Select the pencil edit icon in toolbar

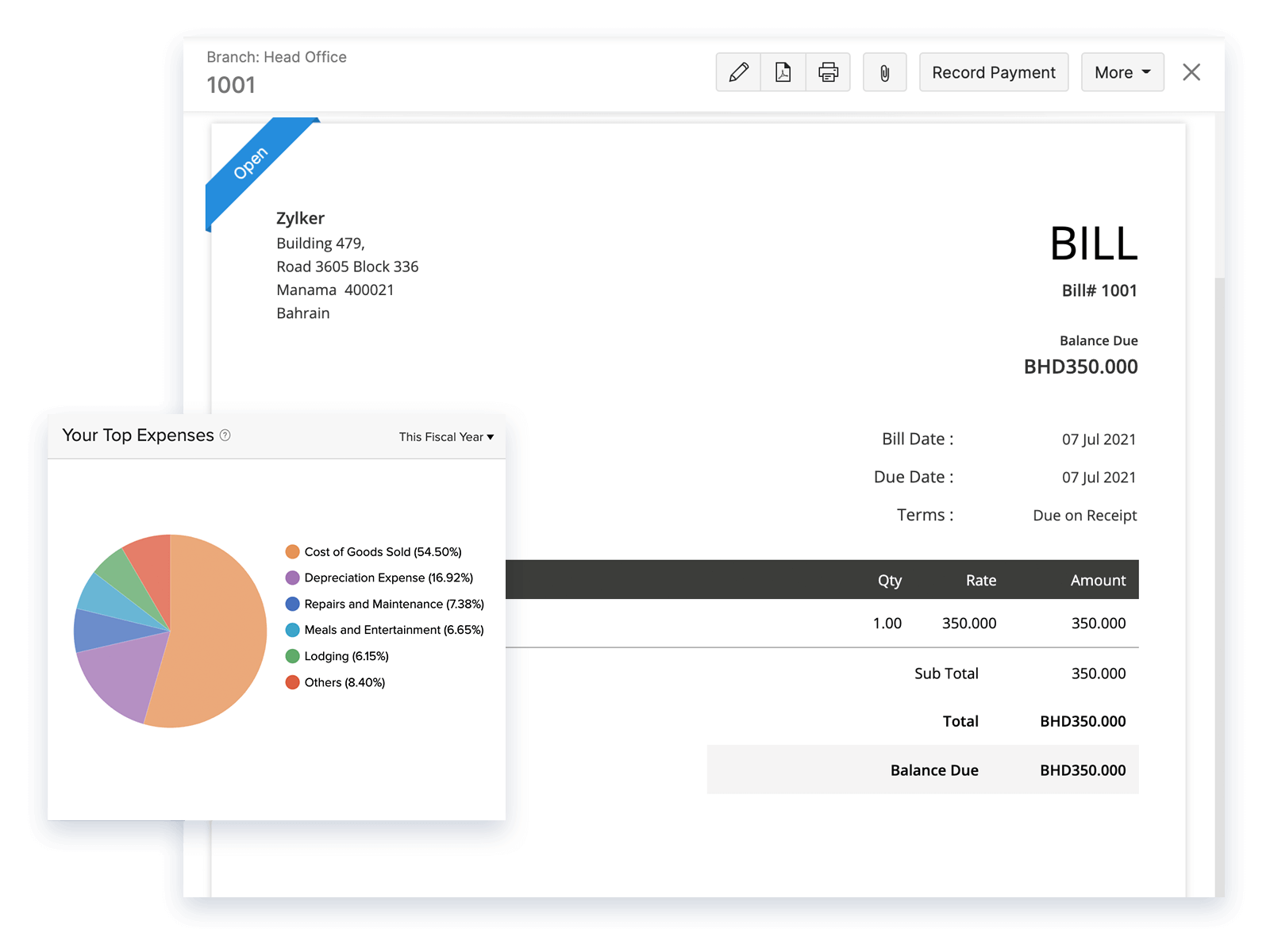[737, 72]
